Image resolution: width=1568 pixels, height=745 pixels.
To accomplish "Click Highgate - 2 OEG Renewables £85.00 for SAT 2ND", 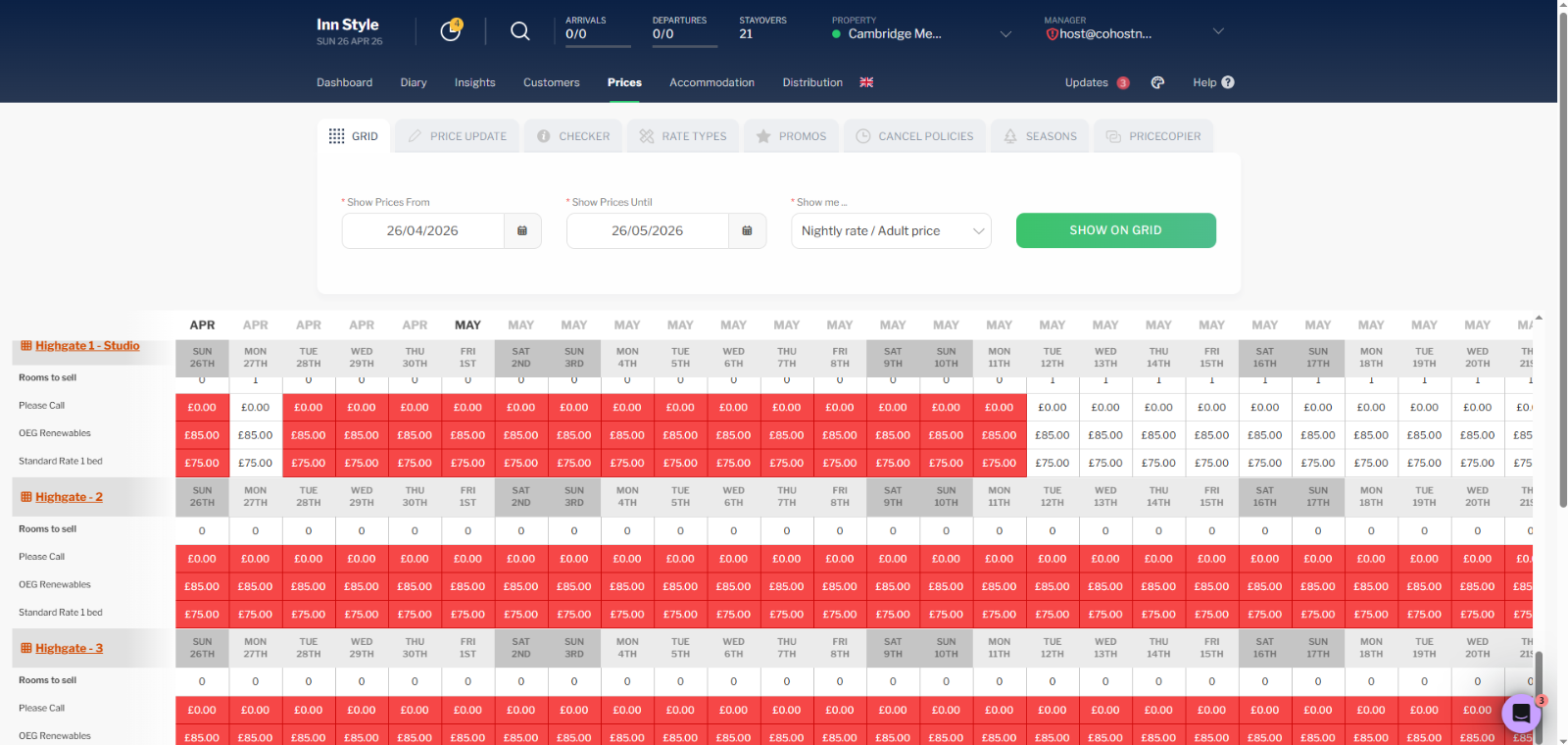I will point(520,586).
